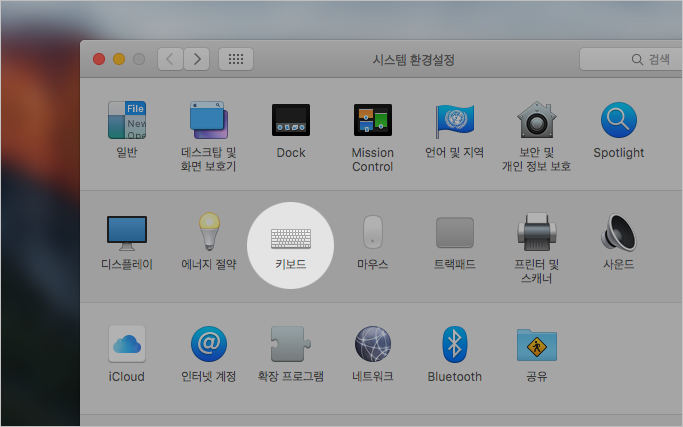Close the 시스템 환경설정 window
Viewport: 683px width, 427px height.
(x=99, y=59)
